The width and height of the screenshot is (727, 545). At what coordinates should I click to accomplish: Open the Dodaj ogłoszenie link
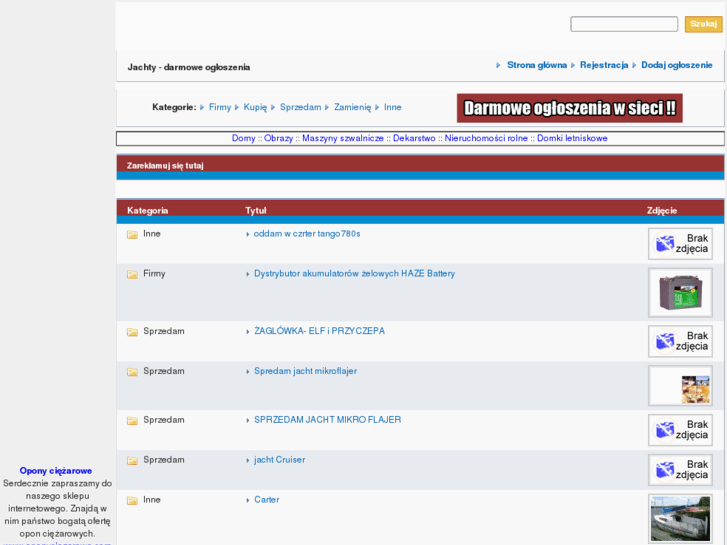pyautogui.click(x=676, y=65)
